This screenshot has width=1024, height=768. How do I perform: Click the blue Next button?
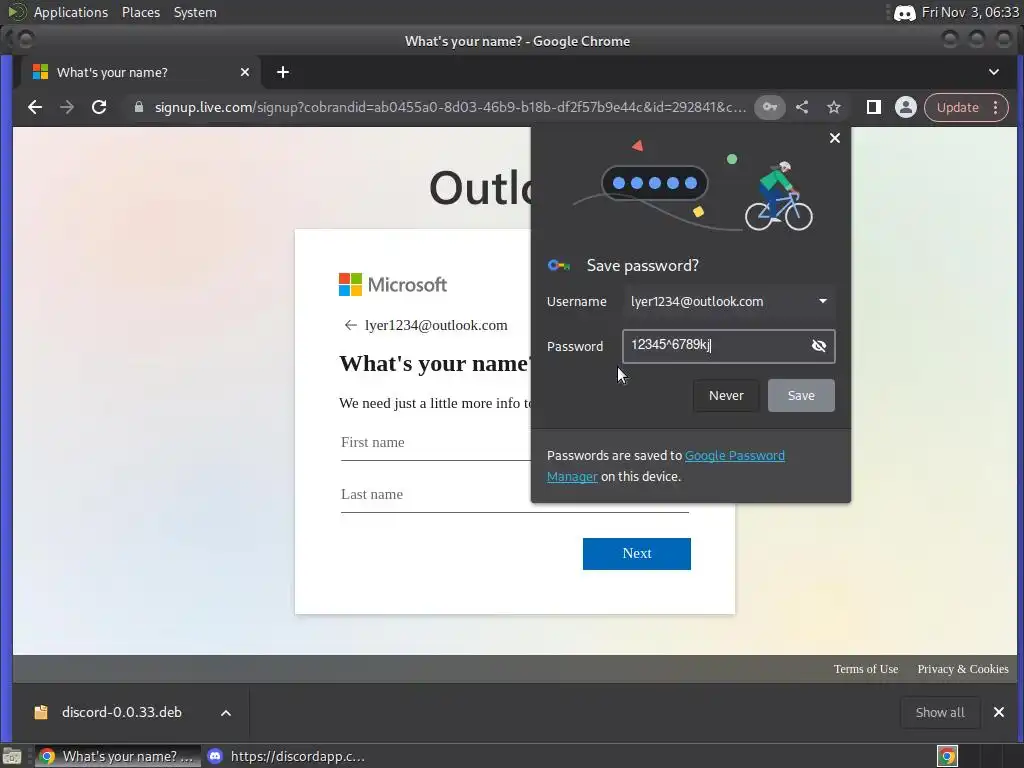click(x=637, y=554)
